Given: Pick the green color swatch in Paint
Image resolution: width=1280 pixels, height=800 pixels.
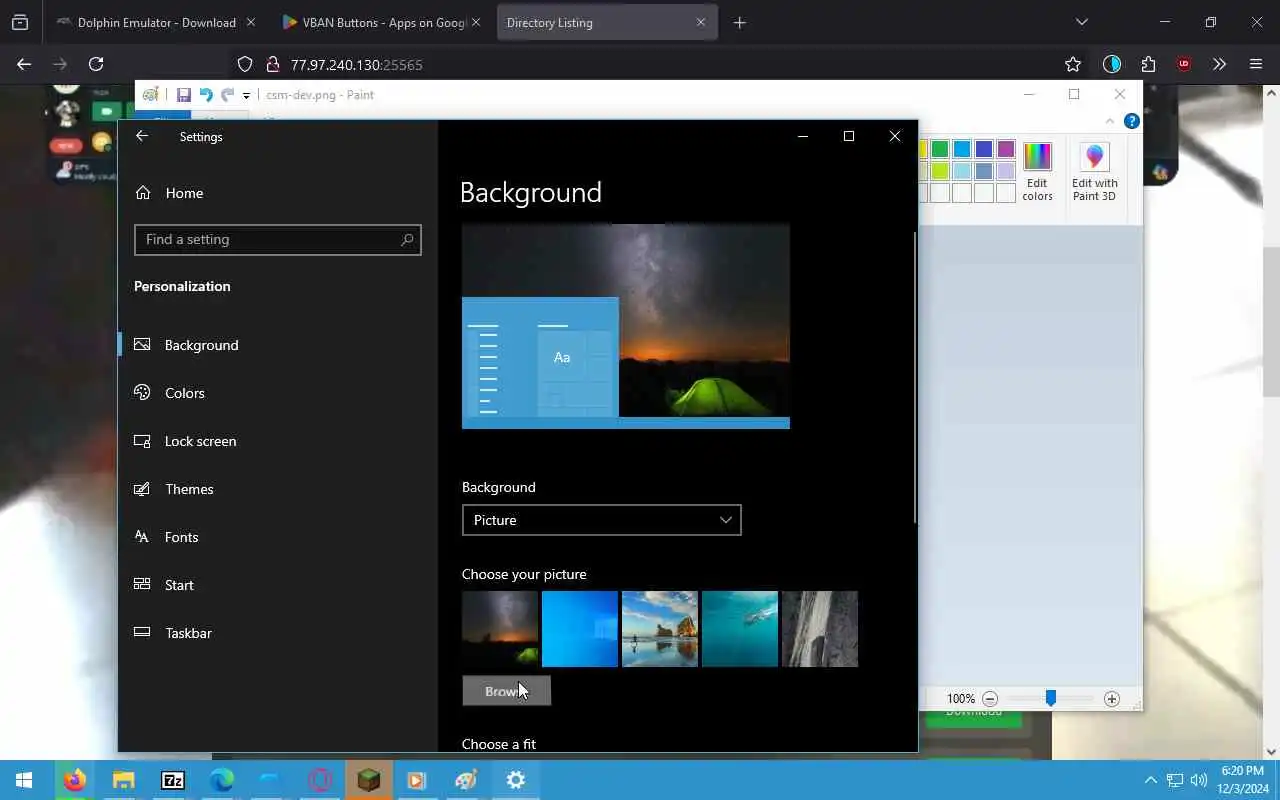Looking at the screenshot, I should click(940, 149).
